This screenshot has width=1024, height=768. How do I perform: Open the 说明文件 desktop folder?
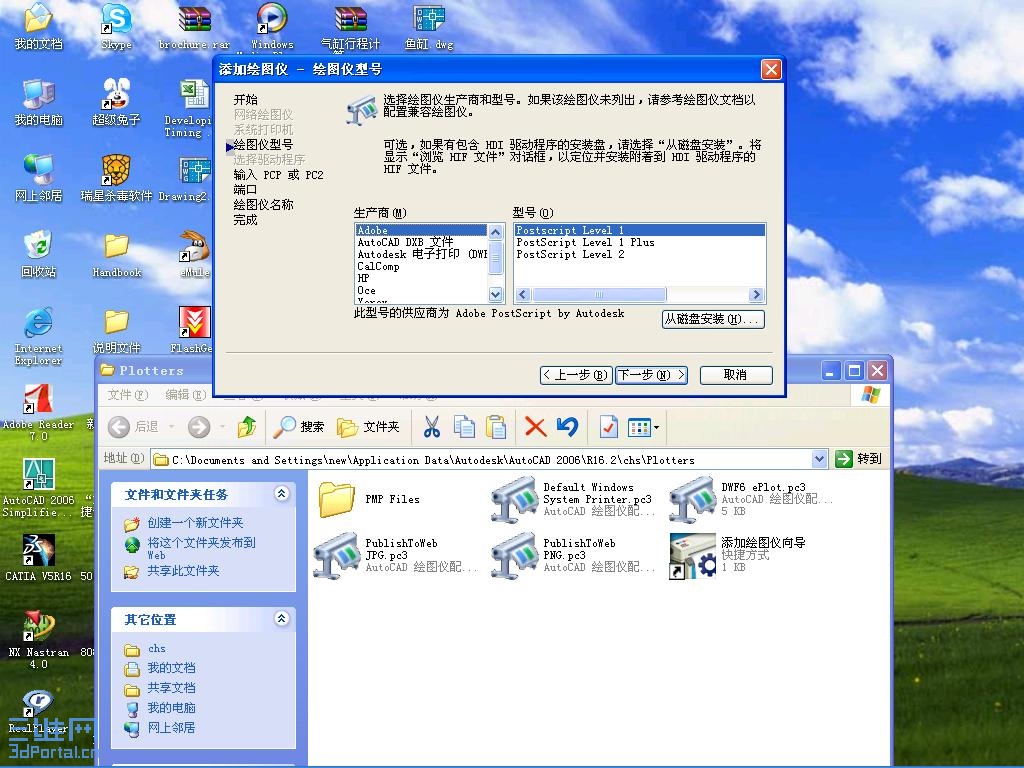[116, 330]
